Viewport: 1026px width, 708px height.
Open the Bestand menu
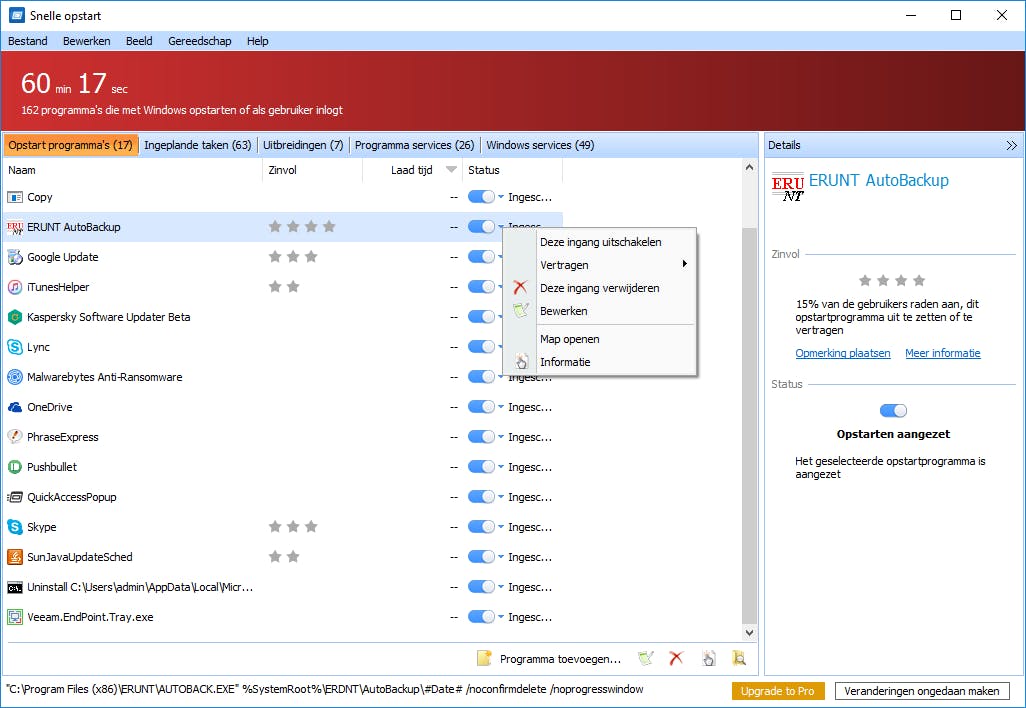pyautogui.click(x=27, y=41)
